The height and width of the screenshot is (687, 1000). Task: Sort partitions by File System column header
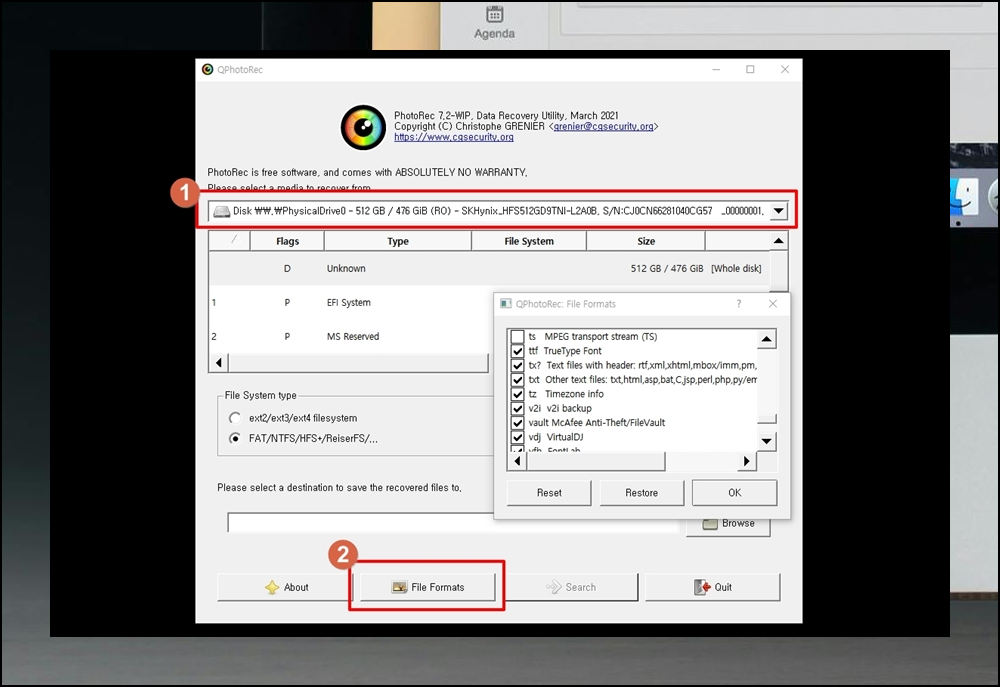[x=529, y=241]
